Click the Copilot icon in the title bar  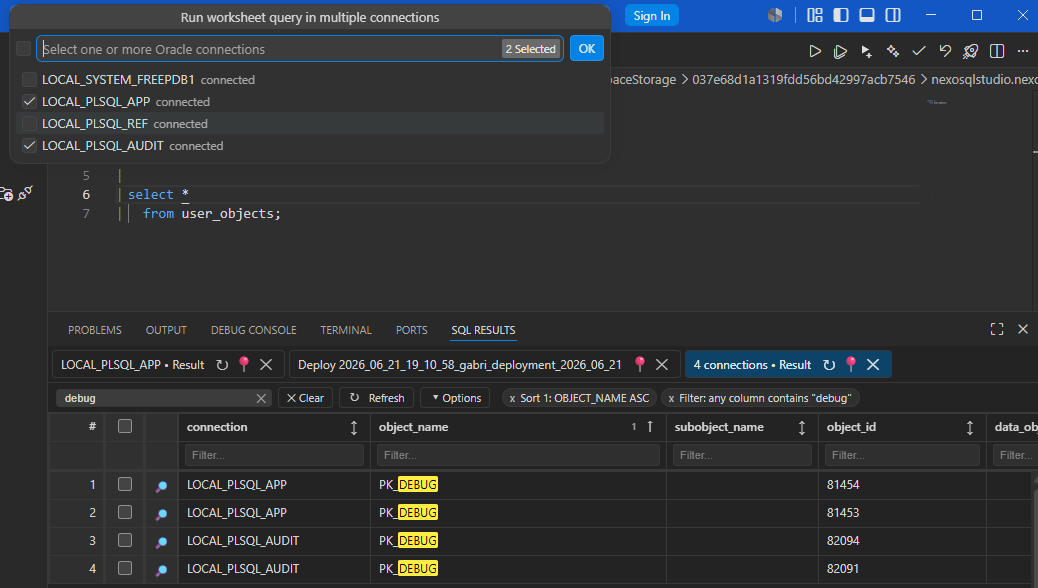tap(775, 15)
